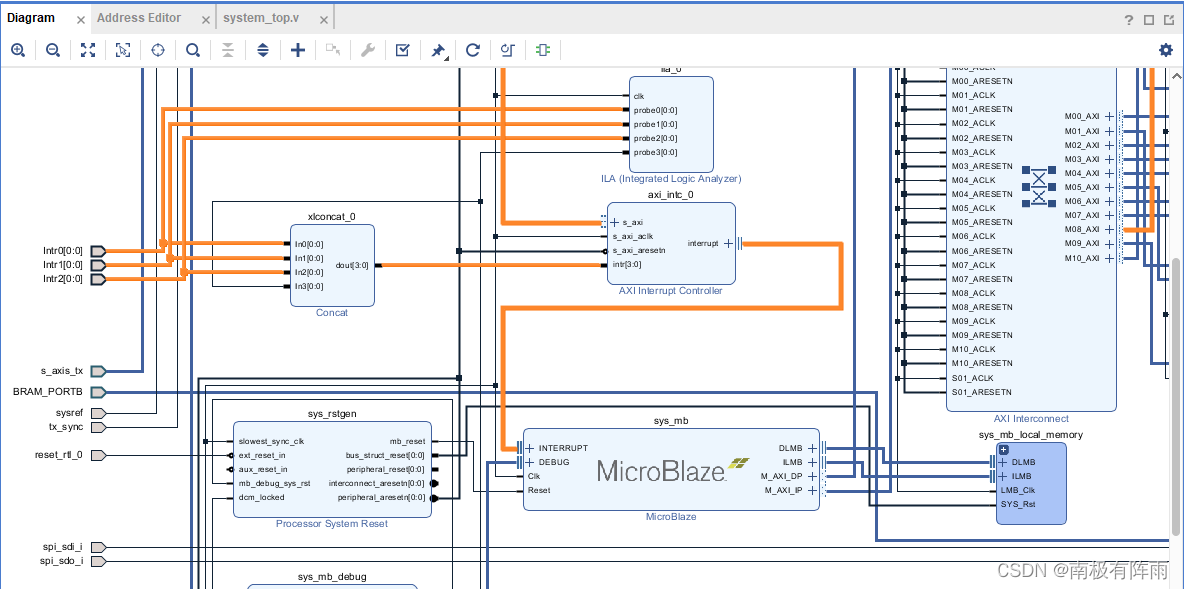Expand the INTERRUPT pin on sys_mb block
Viewport: 1184px width, 589px height.
coord(529,448)
